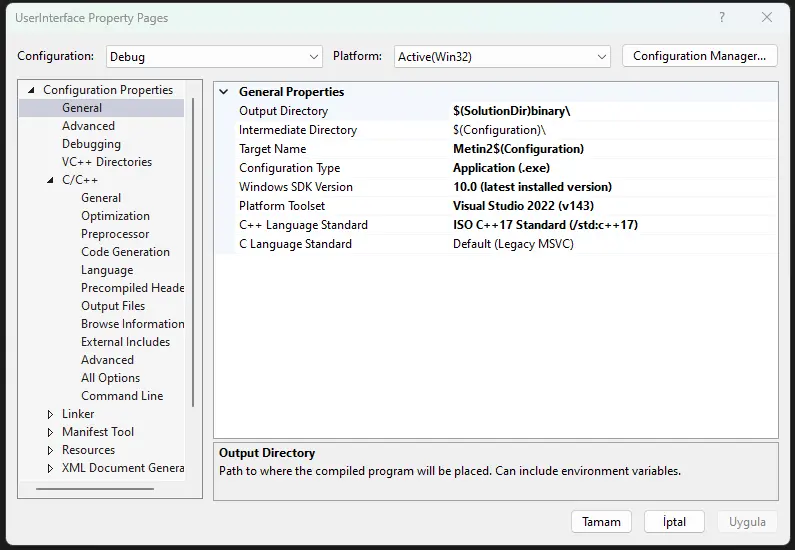Collapse the Configuration Properties tree node
Screen dimensions: 795x550
(31, 90)
